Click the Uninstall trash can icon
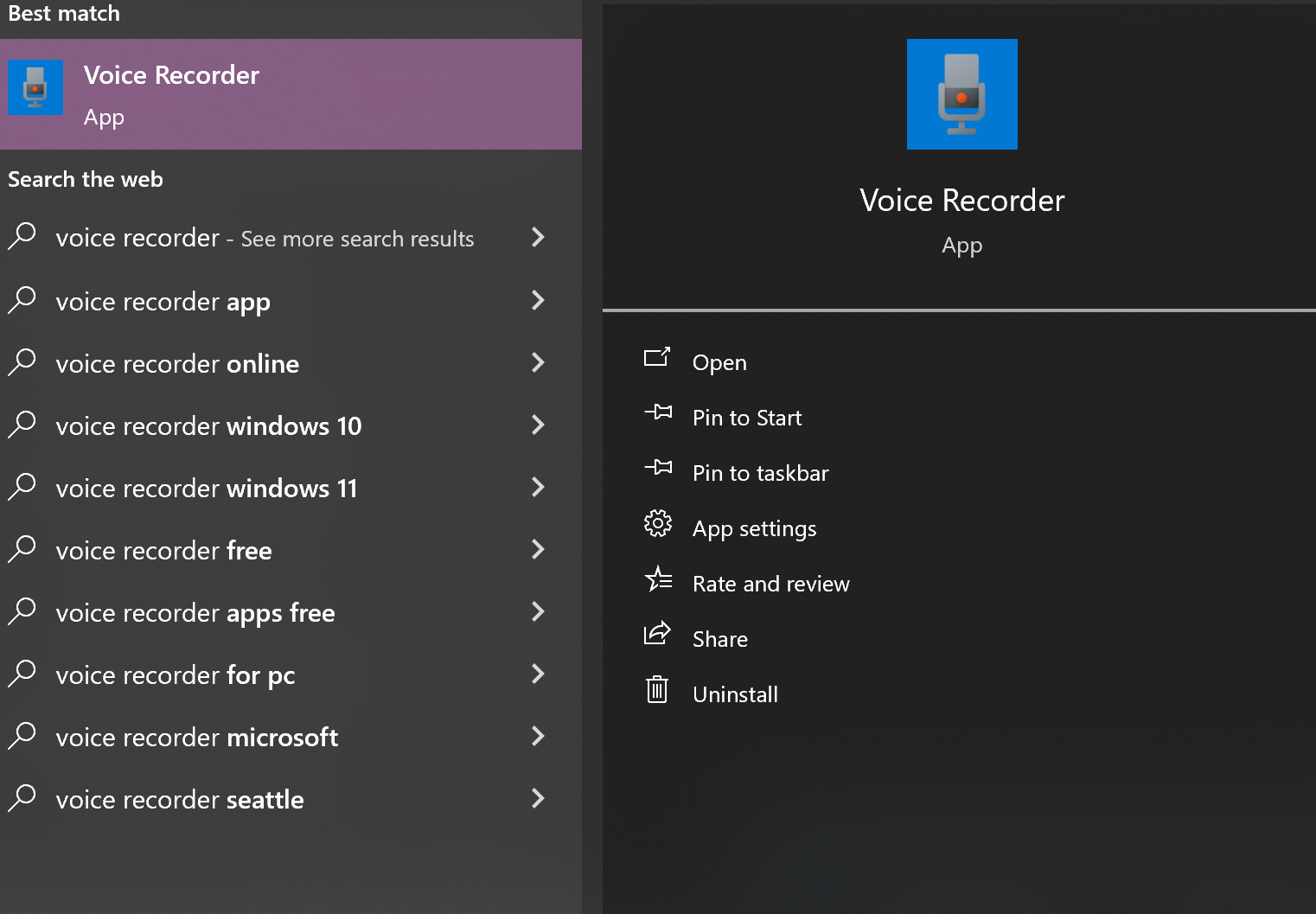 [x=657, y=689]
